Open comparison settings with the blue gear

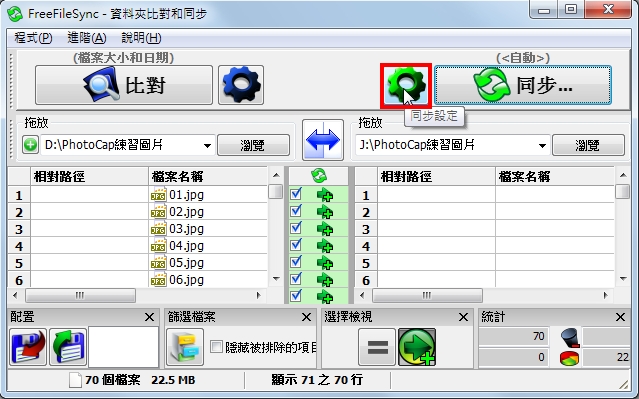point(241,85)
